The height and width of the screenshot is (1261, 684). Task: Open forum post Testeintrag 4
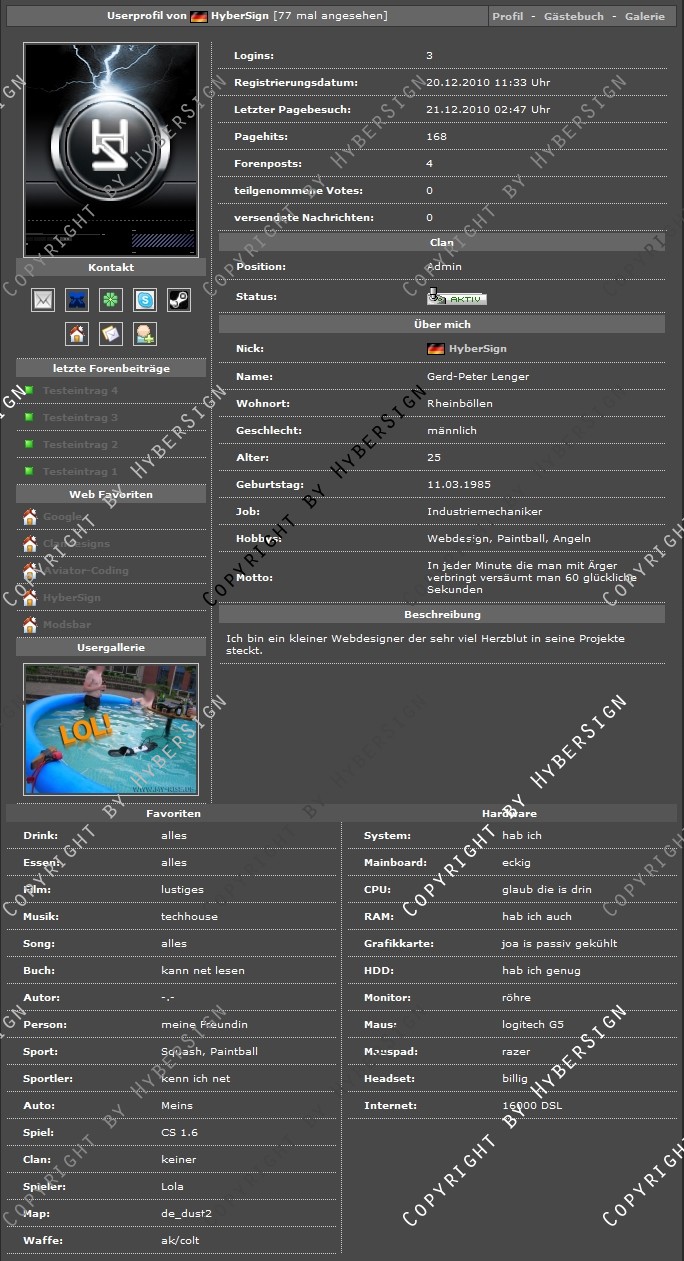[x=80, y=391]
